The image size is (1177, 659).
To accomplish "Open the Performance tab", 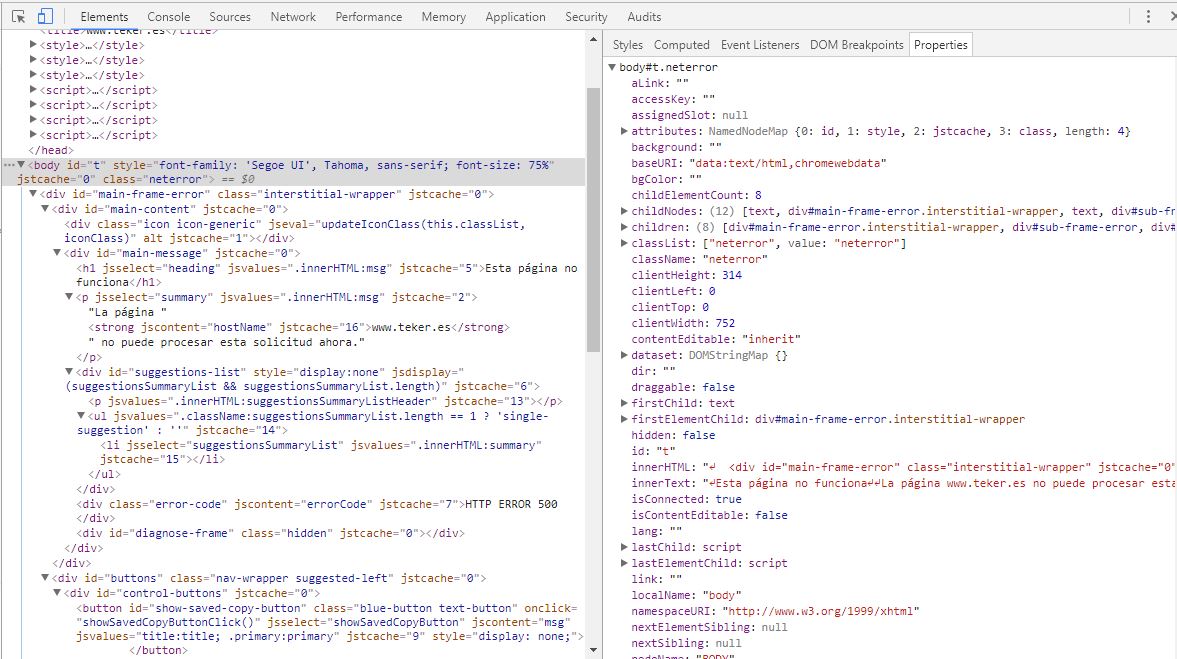I will 369,17.
